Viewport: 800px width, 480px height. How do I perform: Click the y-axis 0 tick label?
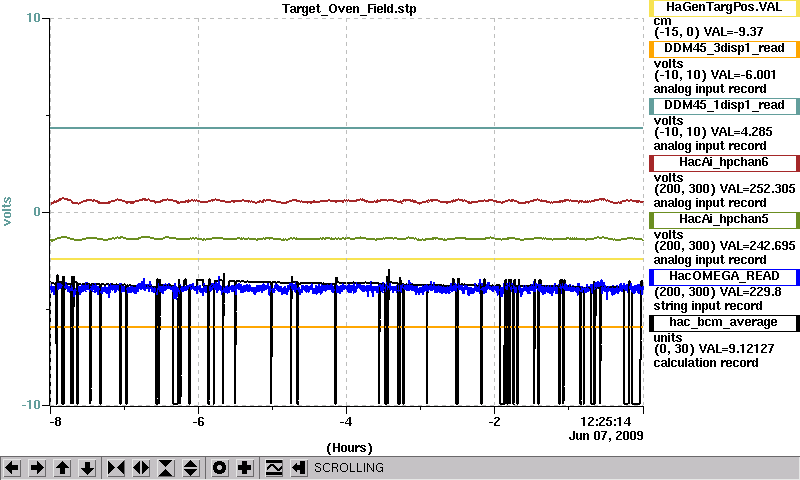pos(37,212)
